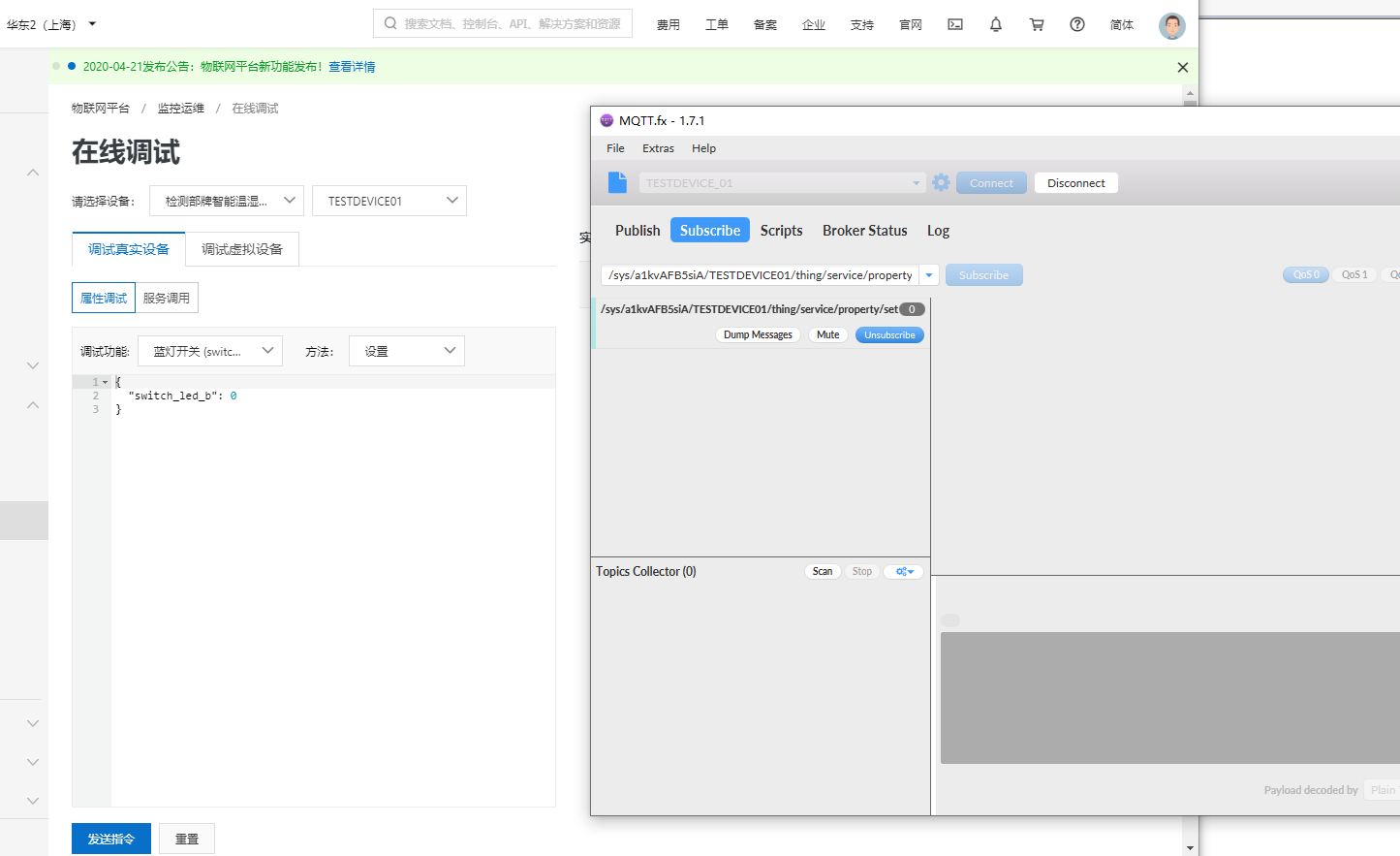Switch to MQTT.fx Scripts tab

pyautogui.click(x=781, y=230)
